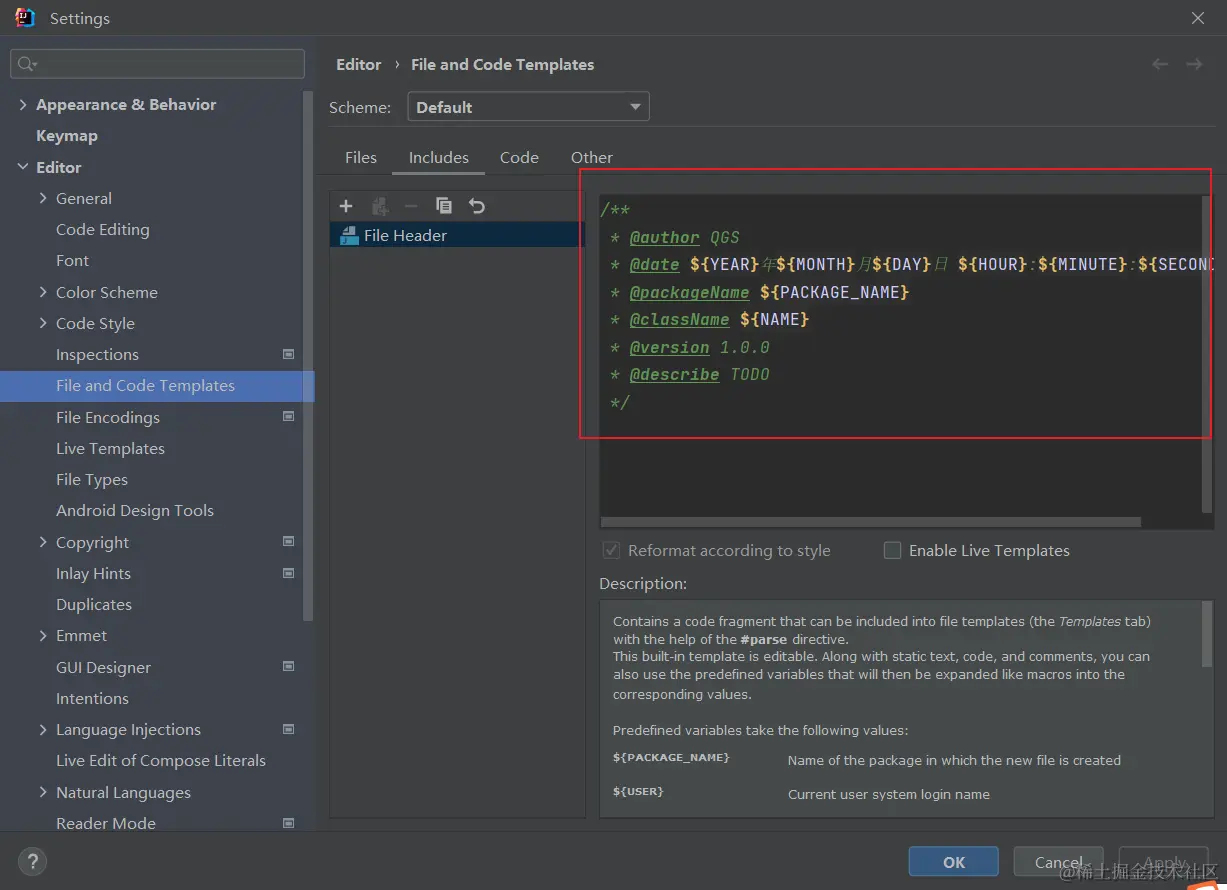The width and height of the screenshot is (1227, 890).
Task: Expand the Code Style node
Action: pyautogui.click(x=43, y=323)
